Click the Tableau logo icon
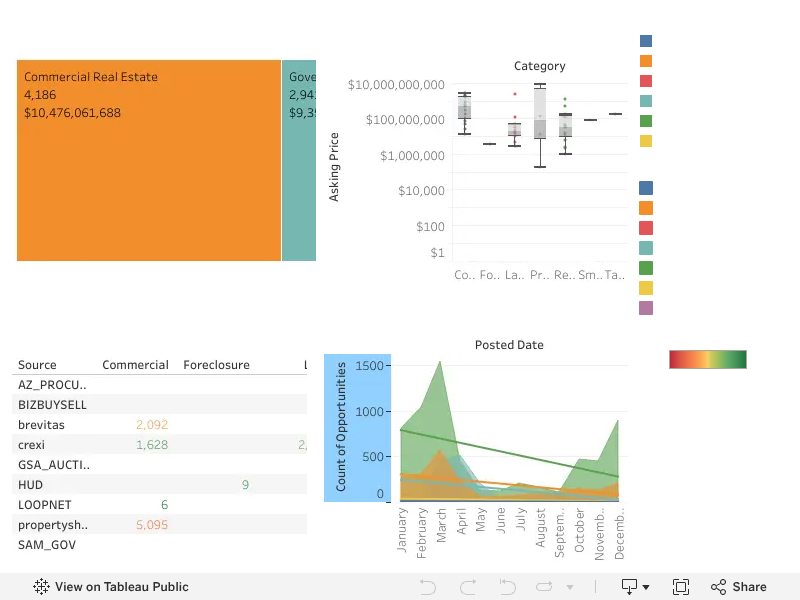Screen dimensions: 800x600 tap(41, 587)
